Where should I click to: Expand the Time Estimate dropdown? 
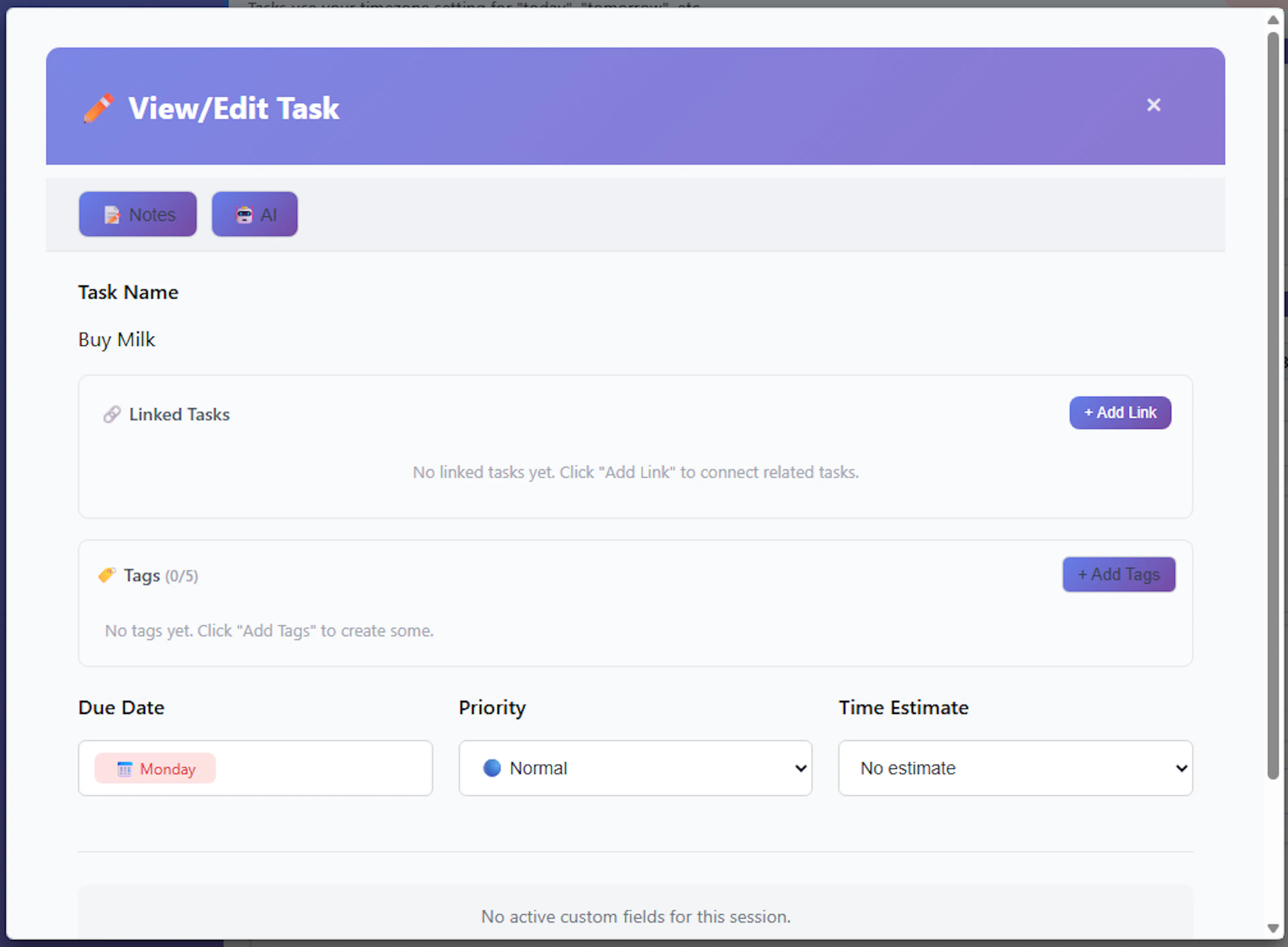pos(1015,768)
